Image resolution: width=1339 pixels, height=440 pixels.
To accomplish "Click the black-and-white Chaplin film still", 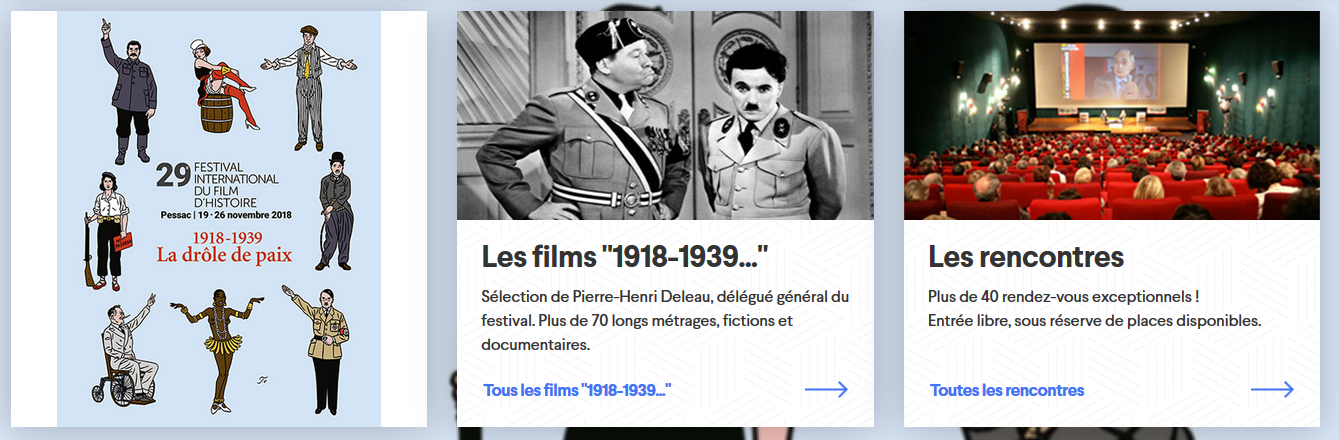I will pos(665,115).
